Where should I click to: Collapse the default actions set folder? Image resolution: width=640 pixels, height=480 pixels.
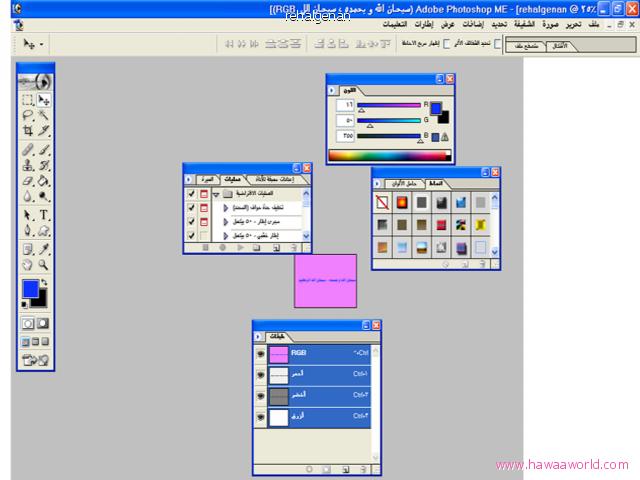point(216,193)
